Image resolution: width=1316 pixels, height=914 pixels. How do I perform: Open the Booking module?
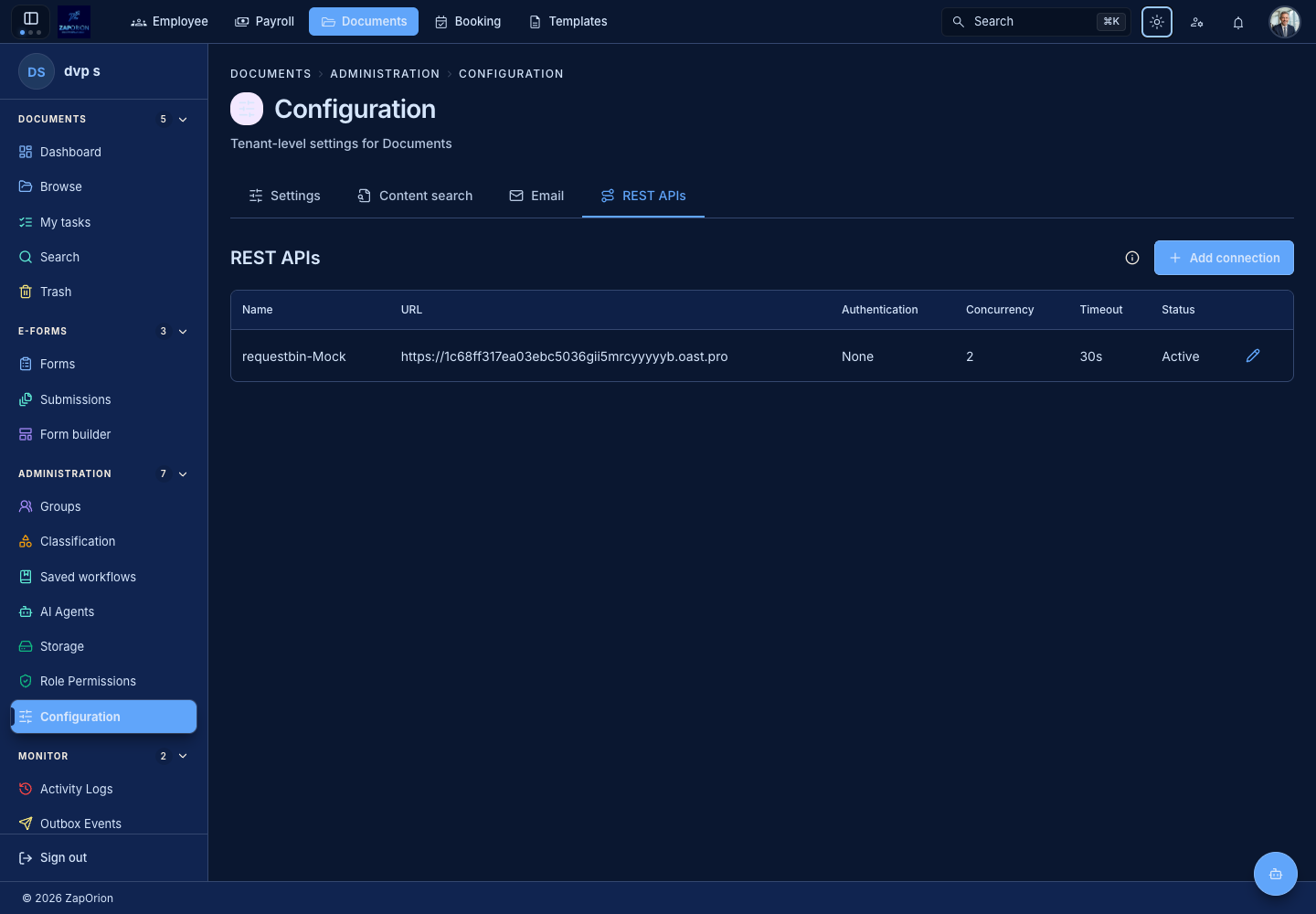[468, 22]
